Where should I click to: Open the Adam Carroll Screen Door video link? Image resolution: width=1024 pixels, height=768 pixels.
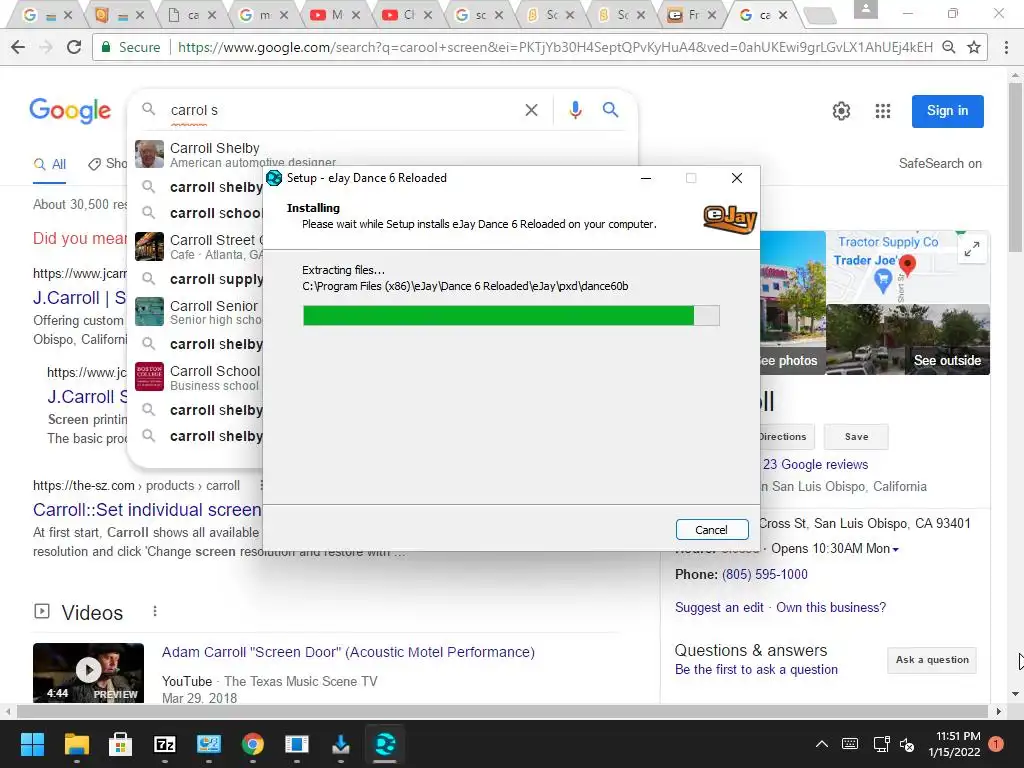(x=348, y=652)
